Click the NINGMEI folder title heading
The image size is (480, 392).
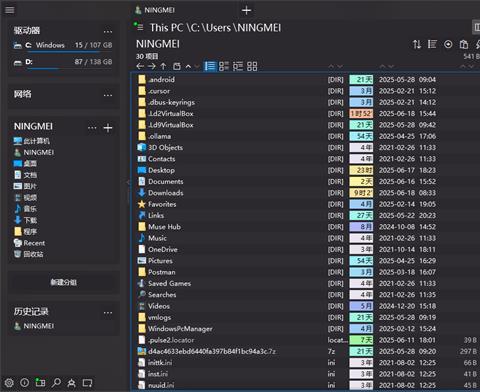point(158,44)
